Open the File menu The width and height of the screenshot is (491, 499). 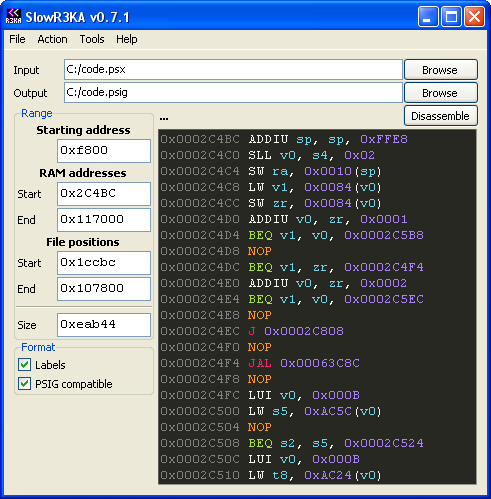pos(17,39)
